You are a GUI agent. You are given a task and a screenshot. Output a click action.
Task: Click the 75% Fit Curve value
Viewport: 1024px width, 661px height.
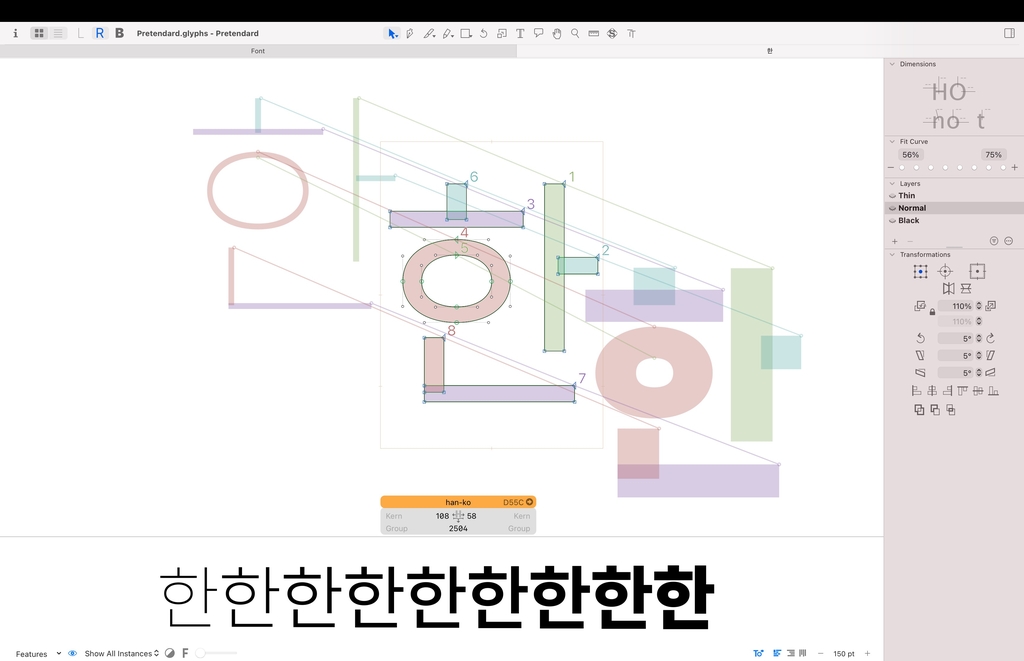992,155
